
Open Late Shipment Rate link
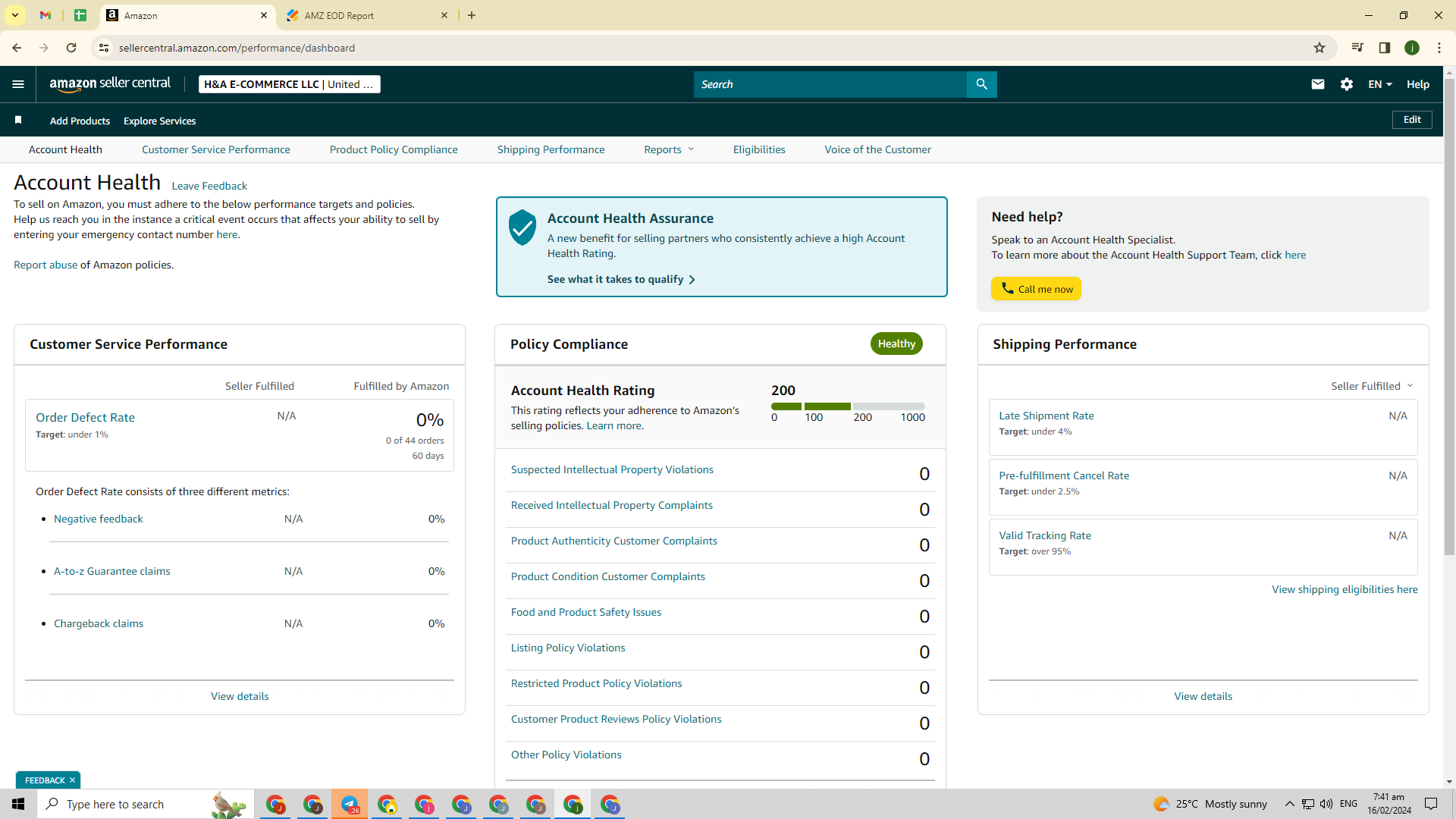pos(1046,416)
